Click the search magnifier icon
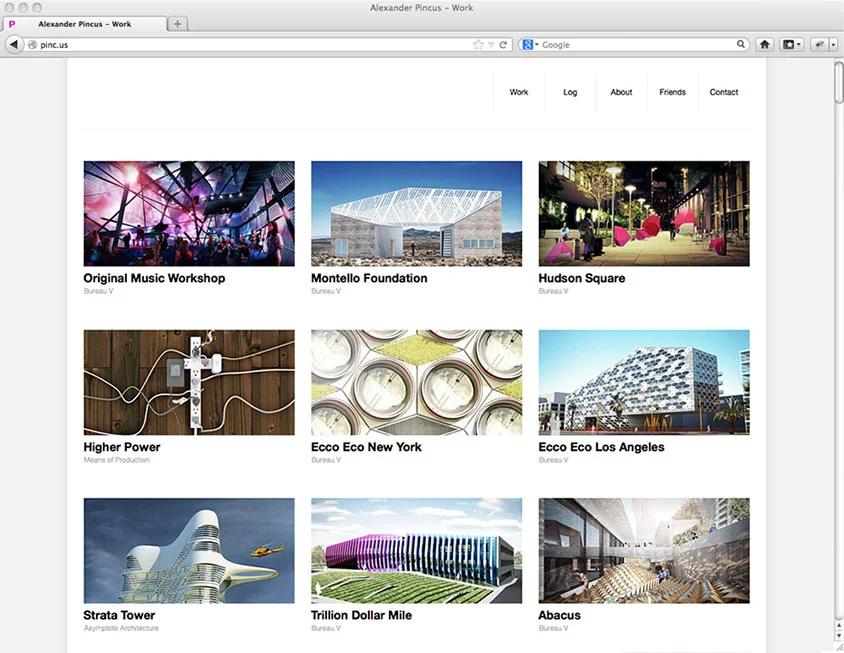Screen dimensions: 844x653 [741, 44]
